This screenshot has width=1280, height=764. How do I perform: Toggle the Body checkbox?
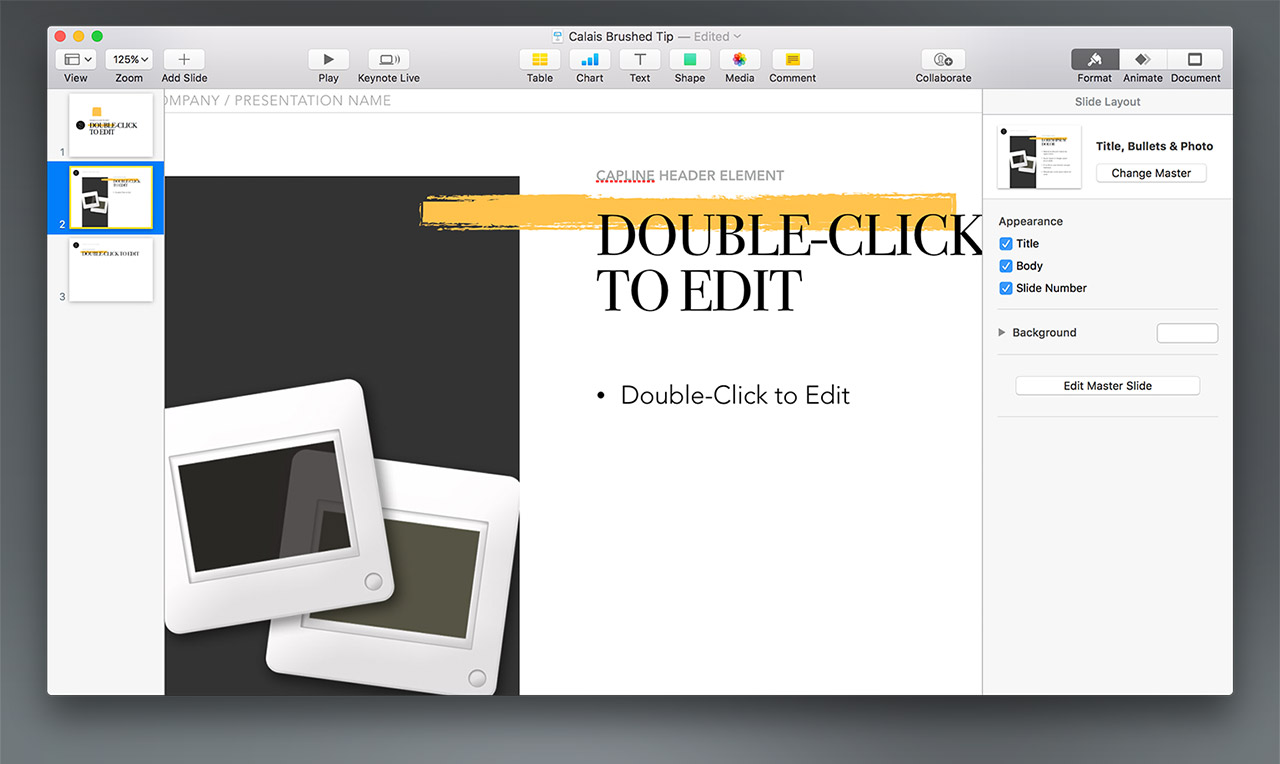[x=1006, y=266]
